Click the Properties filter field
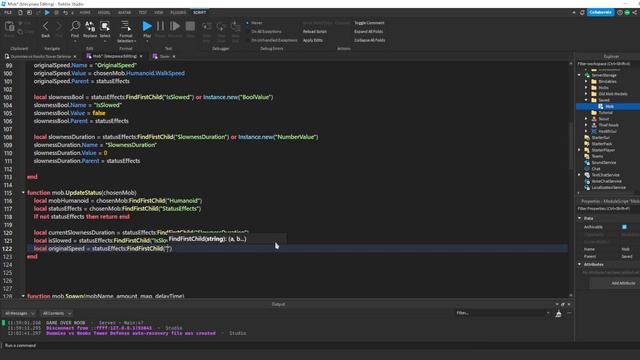Image resolution: width=640 pixels, height=360 pixels. (608, 209)
